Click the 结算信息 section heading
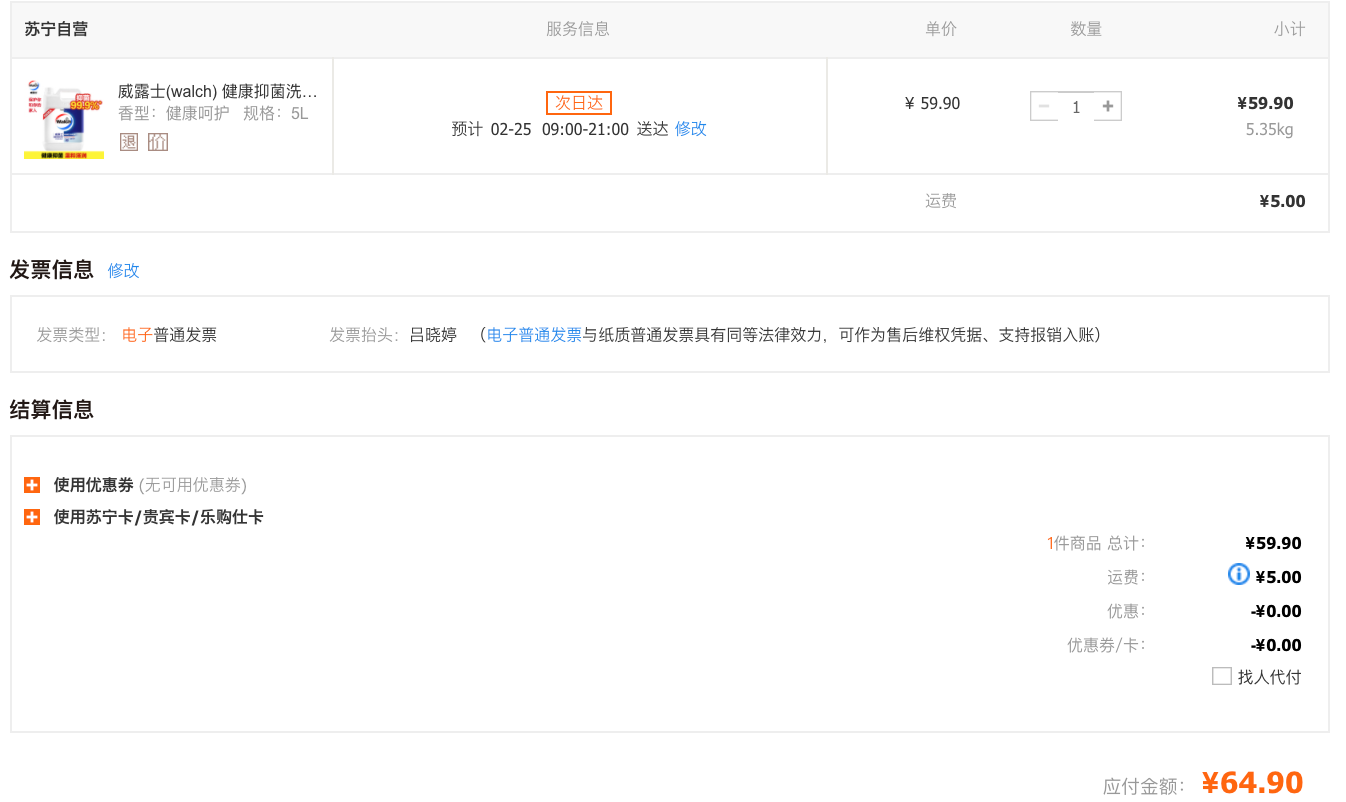Screen dimensions: 1346x802 [52, 409]
